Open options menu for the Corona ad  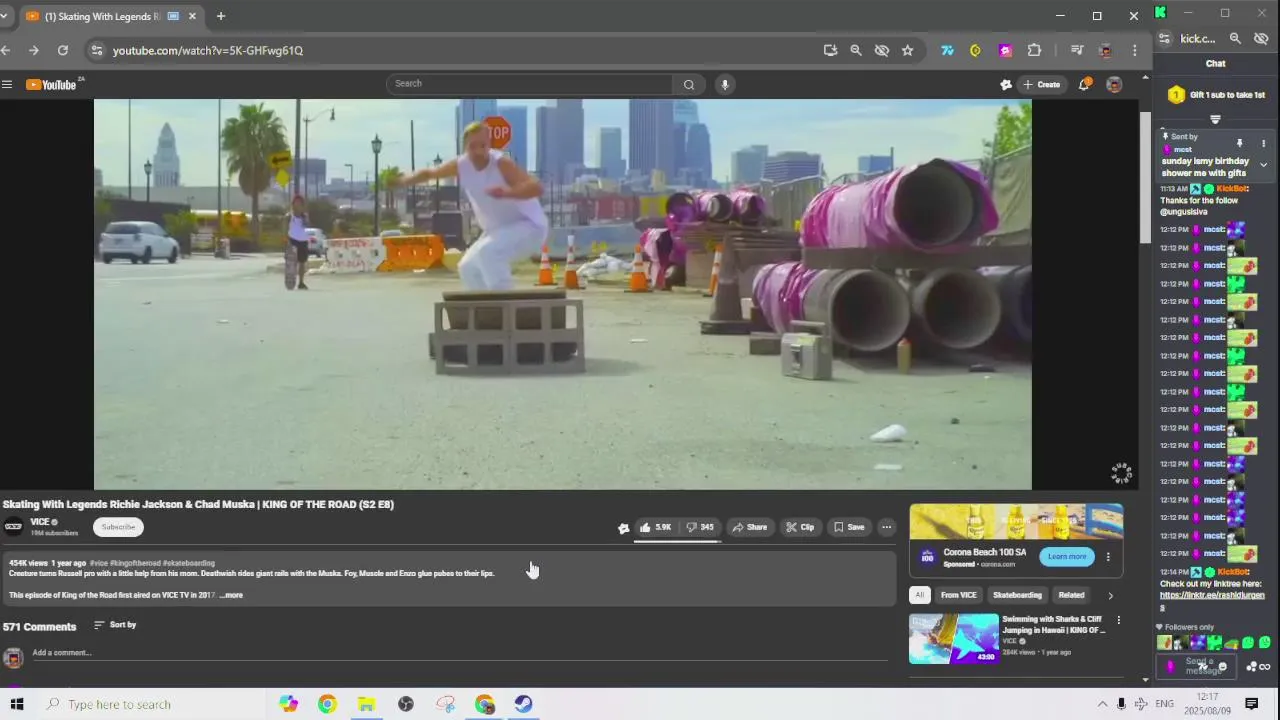(1108, 557)
